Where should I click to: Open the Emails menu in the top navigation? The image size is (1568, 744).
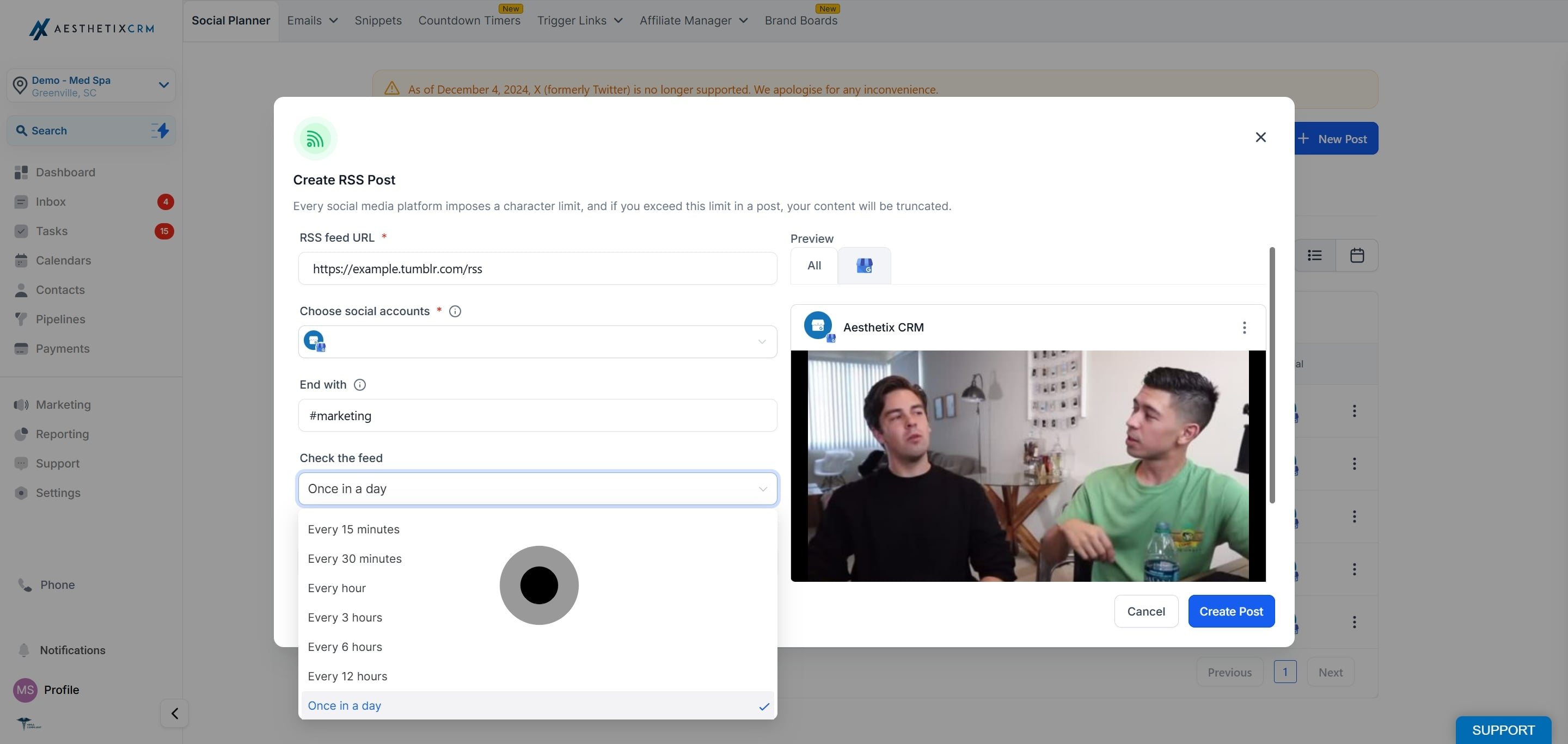(313, 21)
